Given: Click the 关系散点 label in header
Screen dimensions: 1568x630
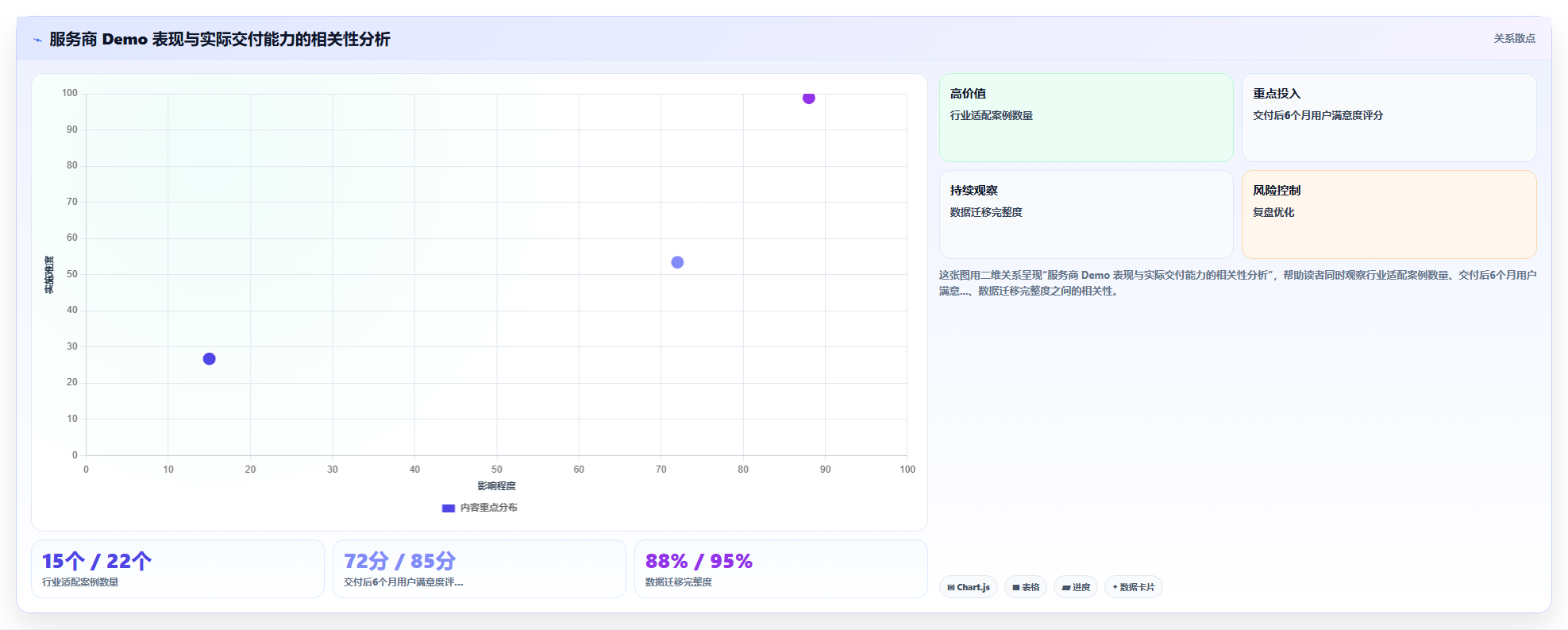Looking at the screenshot, I should pyautogui.click(x=1514, y=38).
